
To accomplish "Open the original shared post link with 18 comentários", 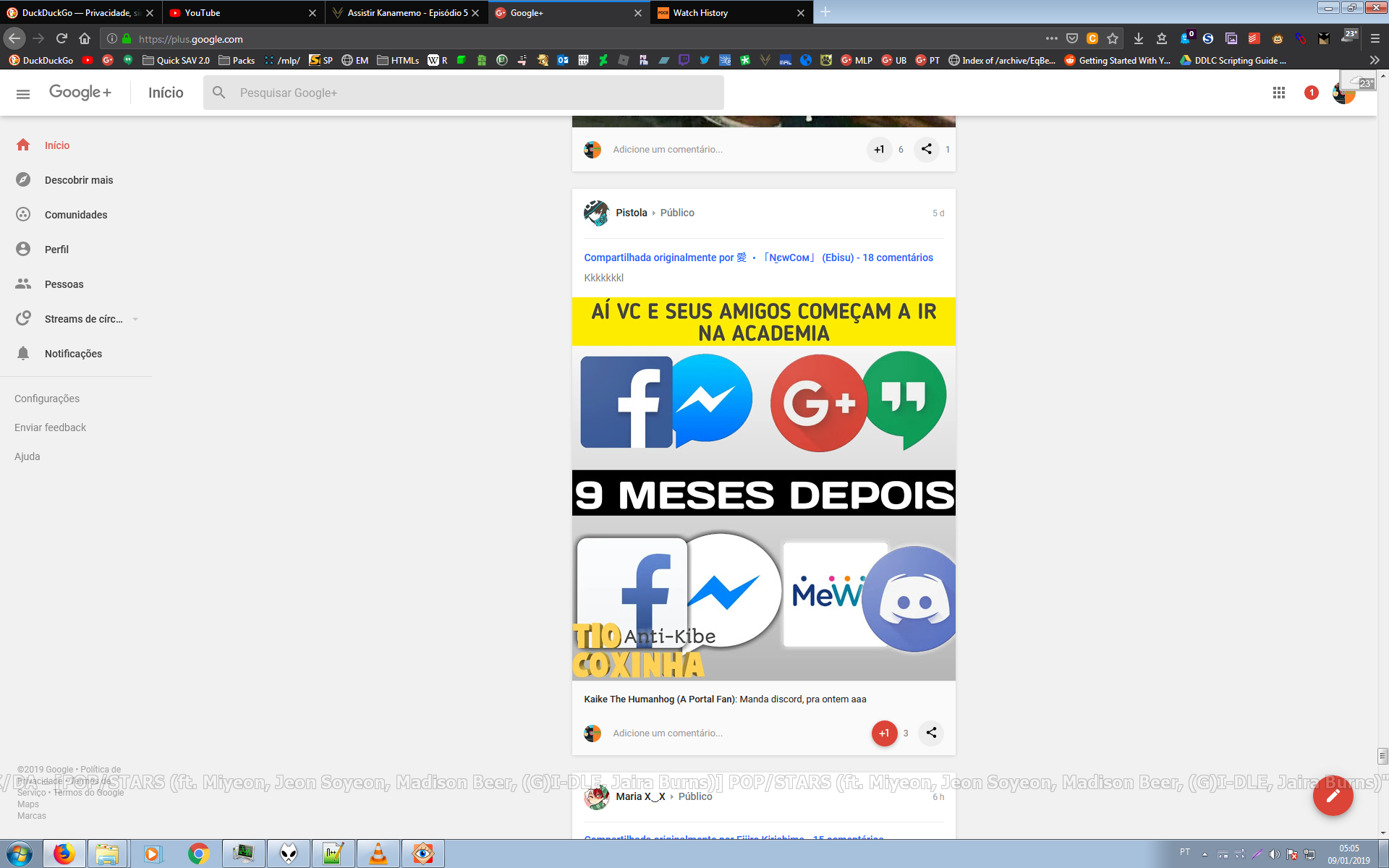I will 758,258.
